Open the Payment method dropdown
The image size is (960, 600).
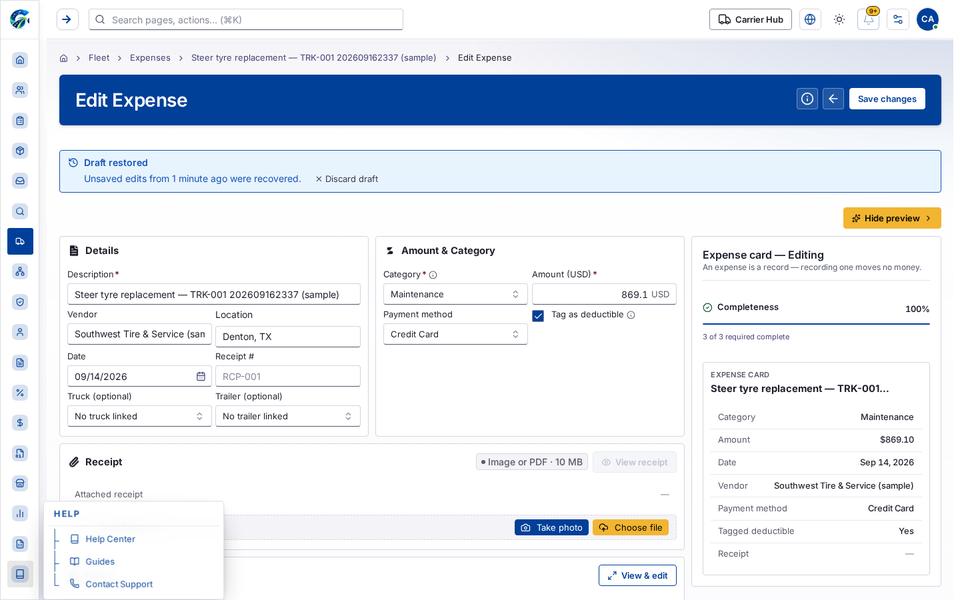455,334
